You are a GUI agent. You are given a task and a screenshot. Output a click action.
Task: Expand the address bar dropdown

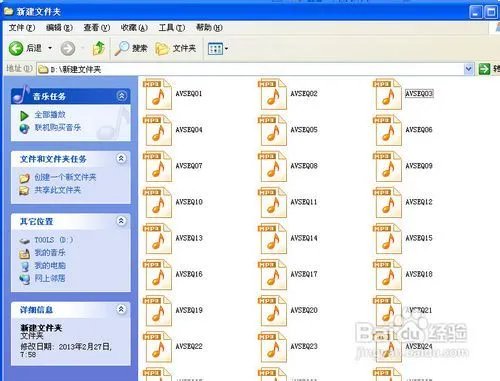click(x=469, y=69)
